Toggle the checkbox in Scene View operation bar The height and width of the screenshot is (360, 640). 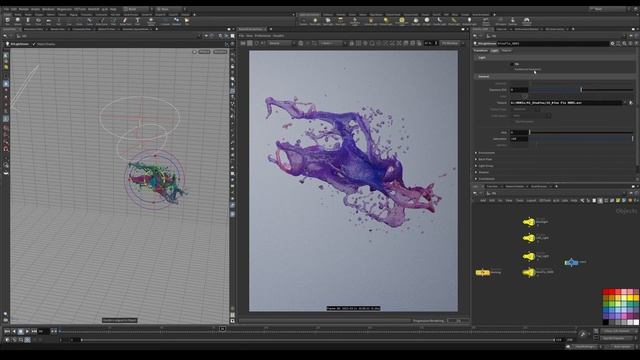[34, 44]
